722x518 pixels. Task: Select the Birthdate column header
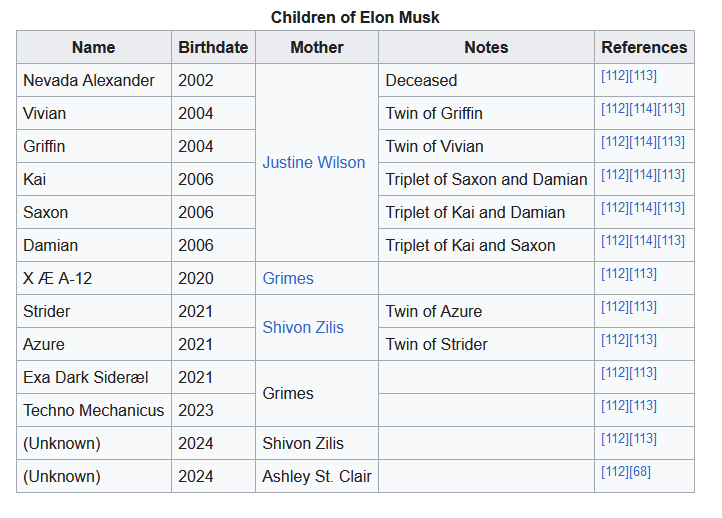213,47
